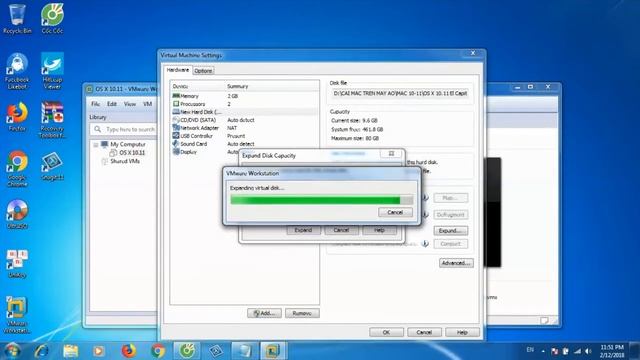640x360 pixels.
Task: Click the Disk file path field
Action: pos(400,93)
